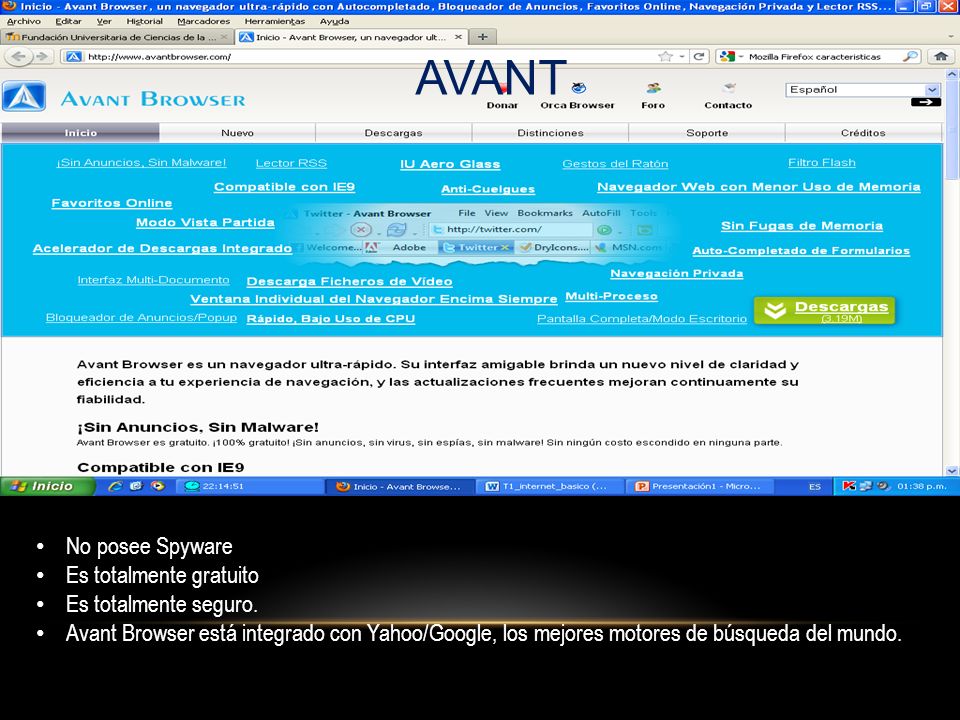Follow the Anti-Cuelgues link
Image resolution: width=960 pixels, height=720 pixels.
point(488,189)
